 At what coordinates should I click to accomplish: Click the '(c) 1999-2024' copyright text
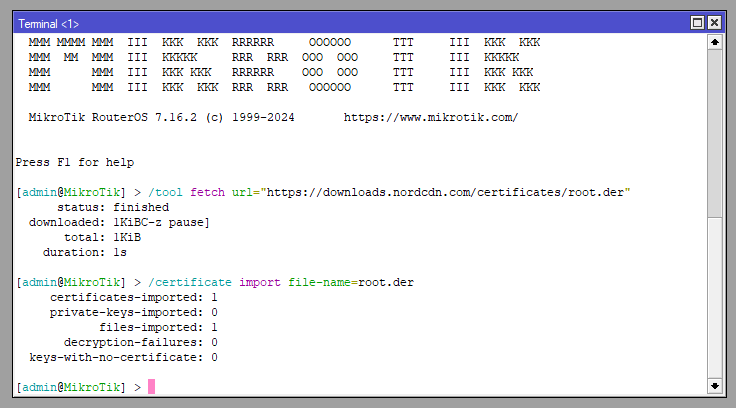coord(250,117)
